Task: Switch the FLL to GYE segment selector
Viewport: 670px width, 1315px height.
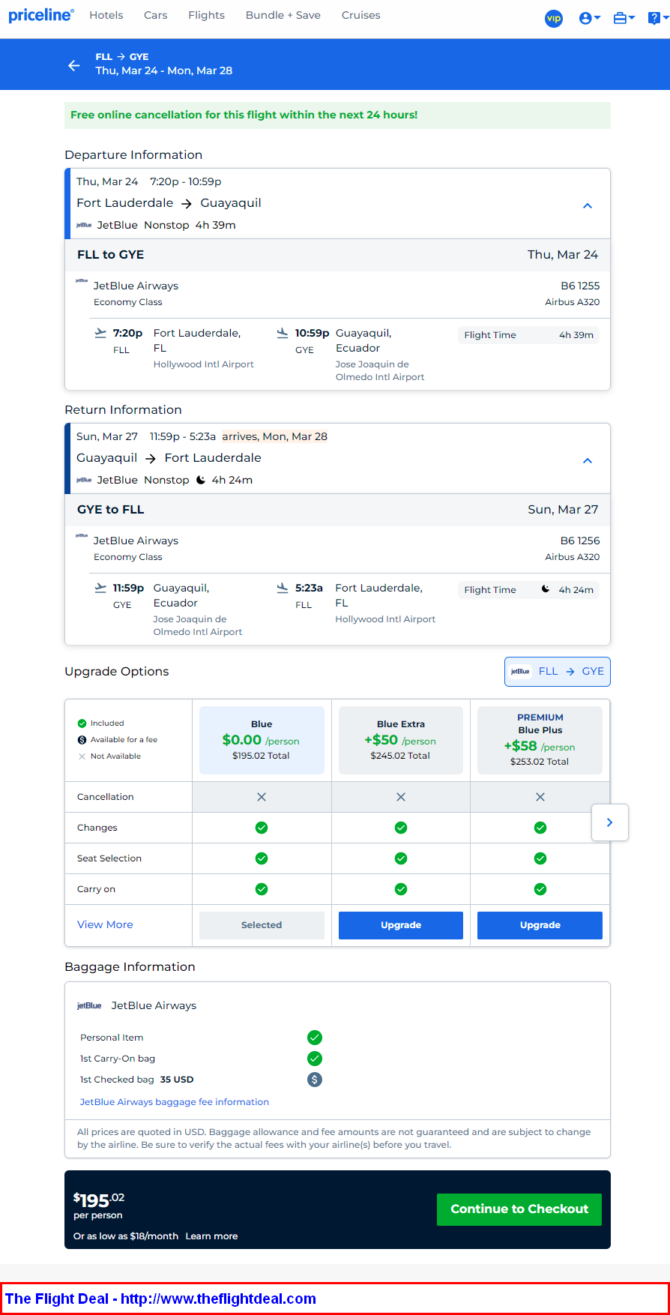Action: coord(557,671)
